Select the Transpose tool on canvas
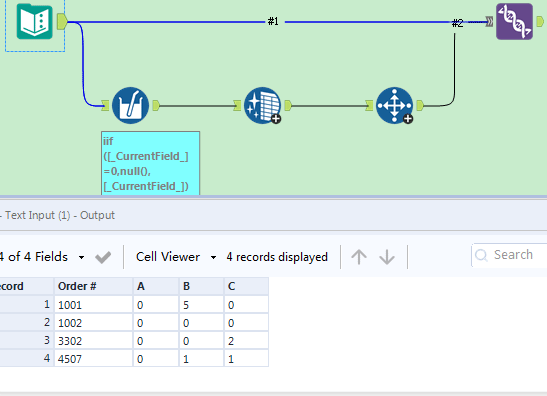 [x=395, y=105]
